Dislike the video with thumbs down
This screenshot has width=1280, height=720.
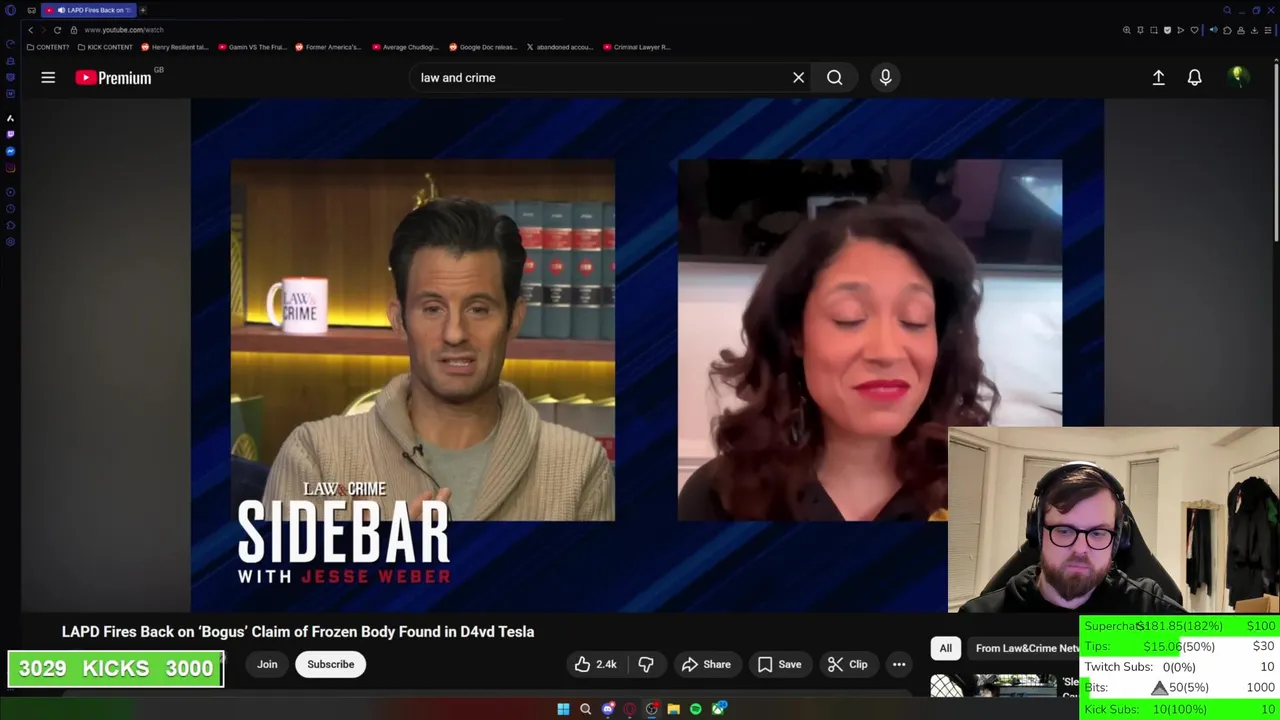646,664
